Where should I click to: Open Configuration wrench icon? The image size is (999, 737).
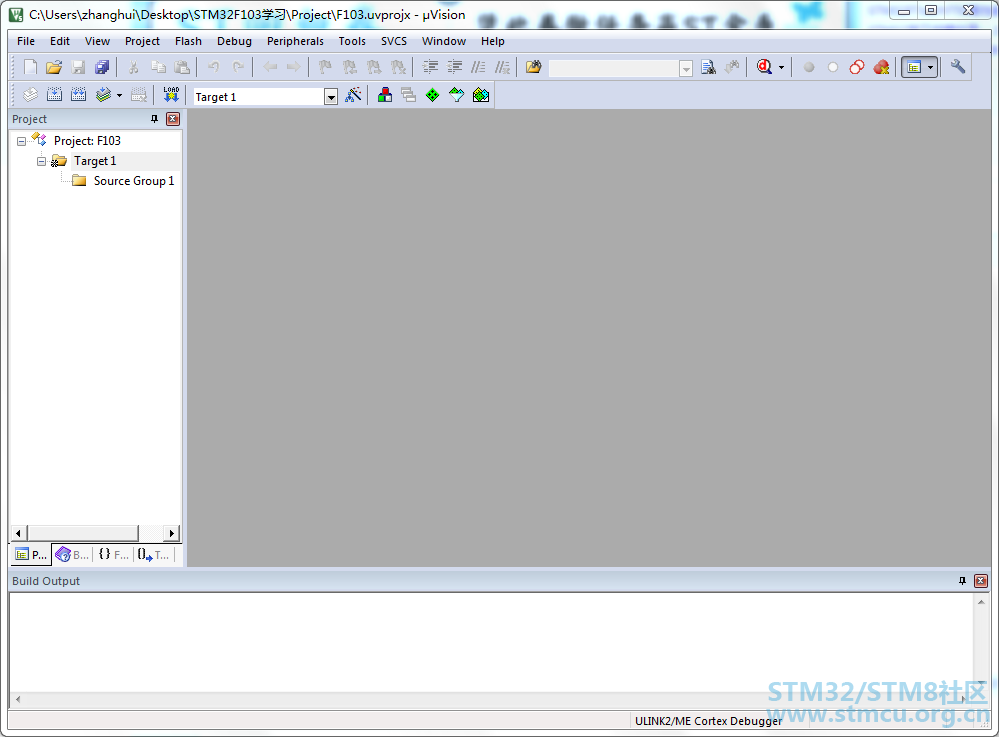(x=958, y=67)
